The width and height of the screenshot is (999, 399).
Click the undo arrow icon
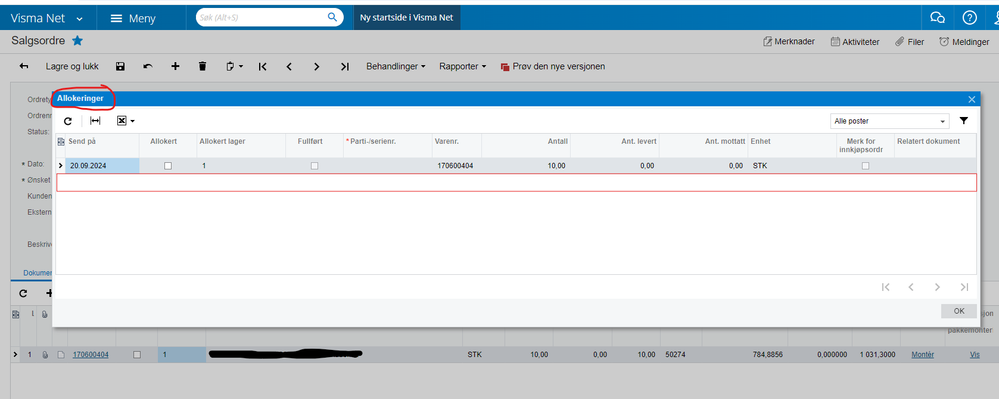[148, 66]
